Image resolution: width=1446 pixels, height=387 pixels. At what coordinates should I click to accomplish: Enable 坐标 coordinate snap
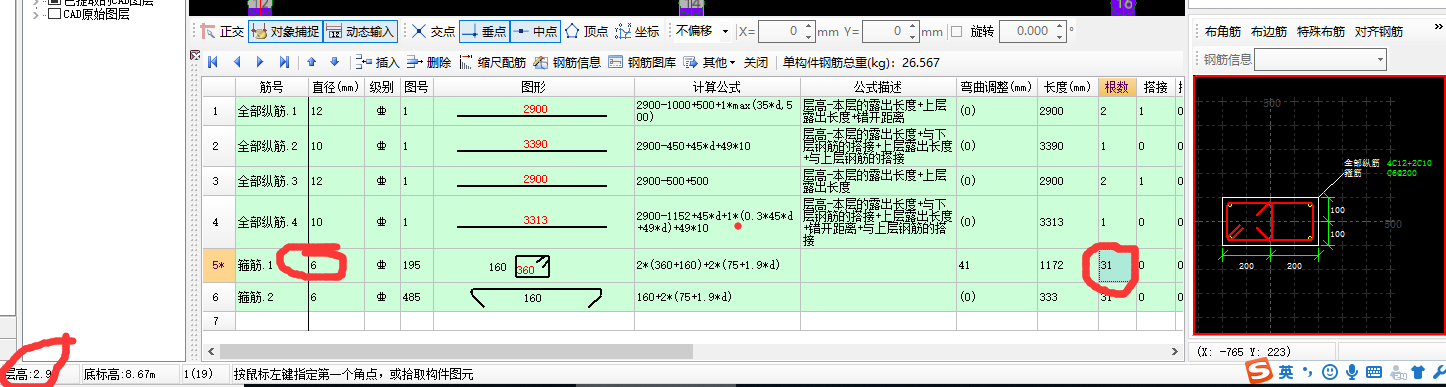[637, 32]
